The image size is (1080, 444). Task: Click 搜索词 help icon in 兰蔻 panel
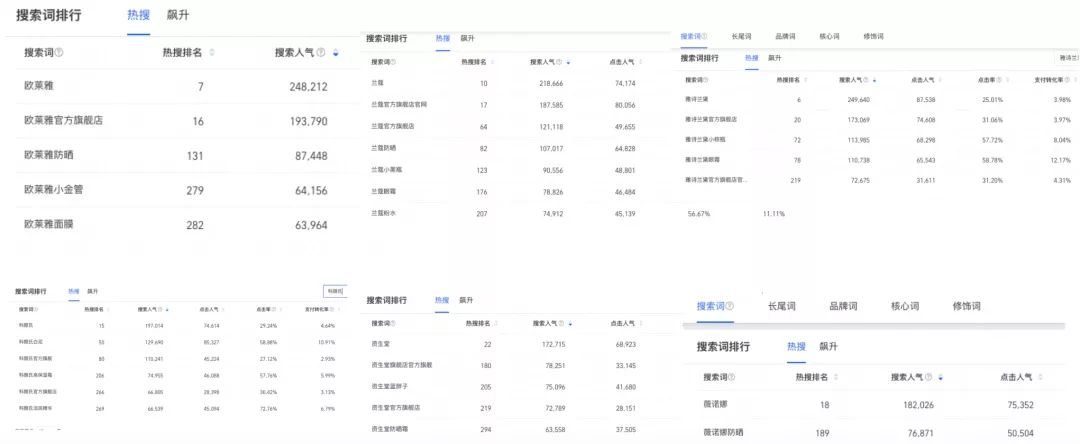pos(393,62)
